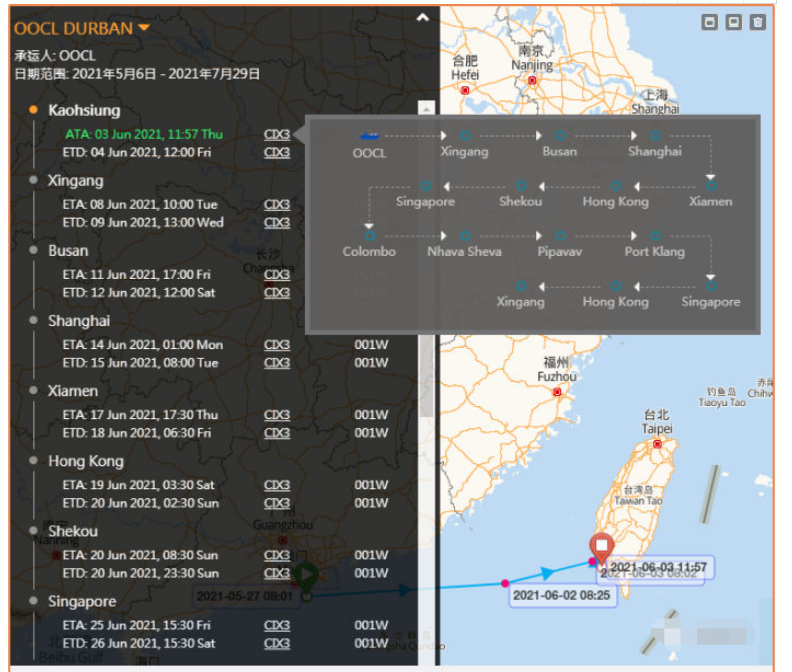Open CIX3 link beside Kaohsiung ETD 04 Jun
The image size is (792, 672).
pos(277,153)
